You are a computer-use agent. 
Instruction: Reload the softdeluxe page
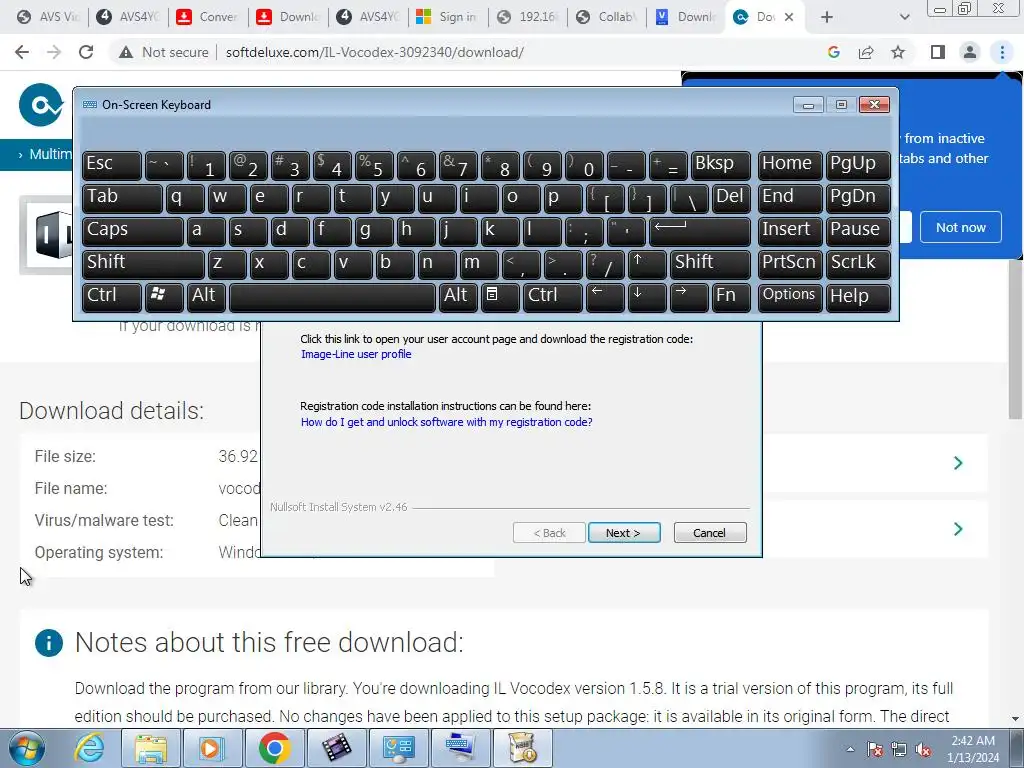pyautogui.click(x=86, y=52)
